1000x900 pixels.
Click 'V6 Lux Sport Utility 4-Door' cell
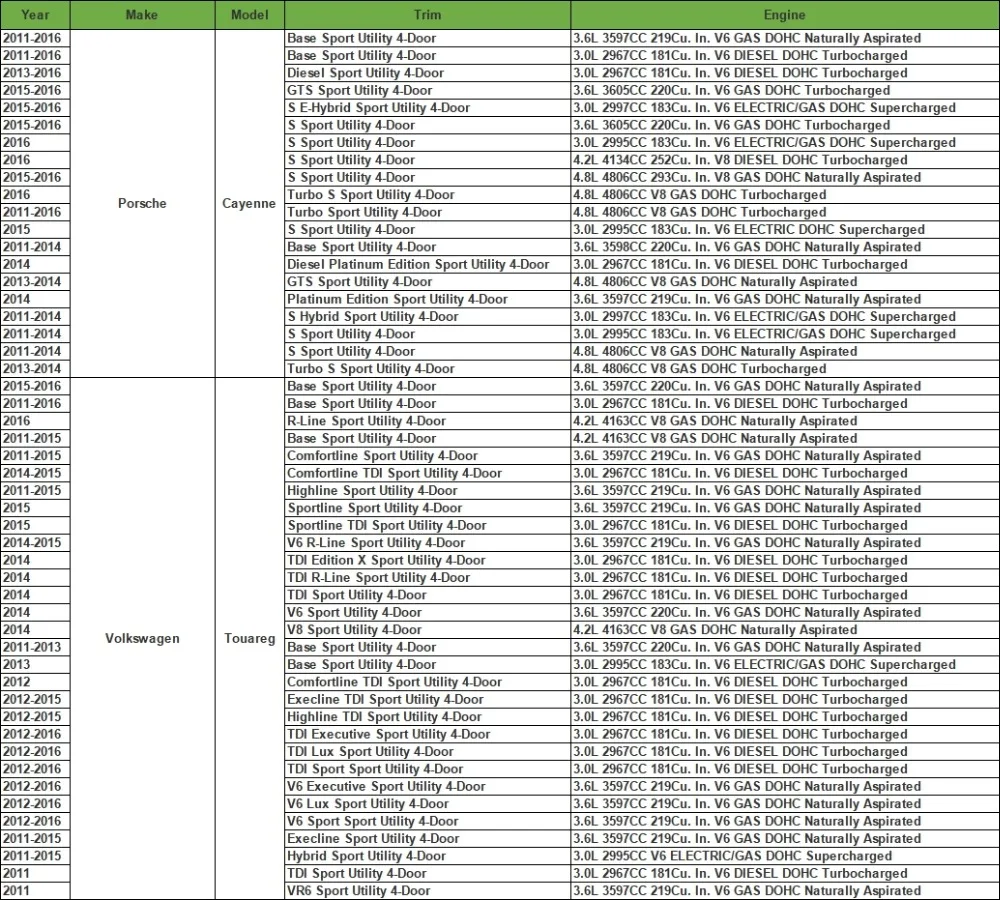[427, 804]
